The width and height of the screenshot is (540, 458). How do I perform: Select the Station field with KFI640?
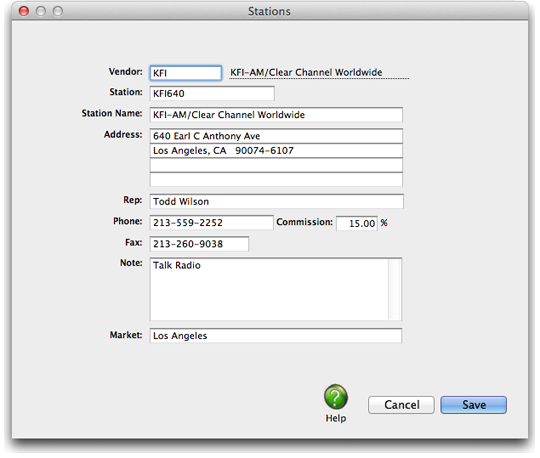pyautogui.click(x=212, y=93)
